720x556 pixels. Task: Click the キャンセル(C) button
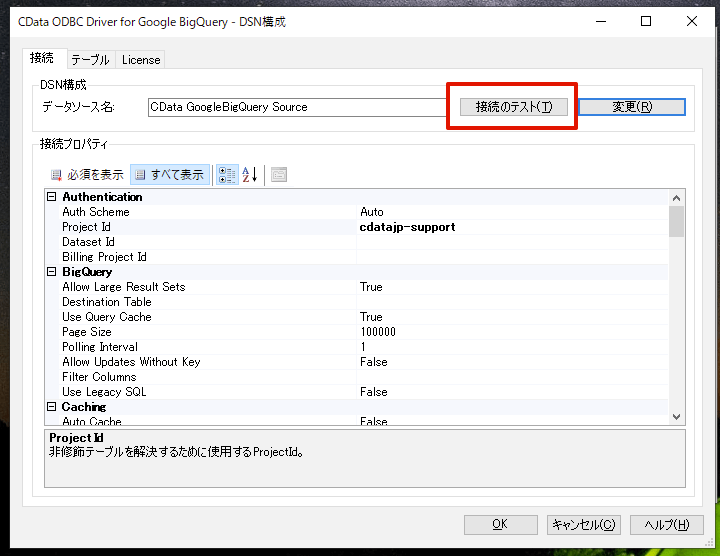point(584,524)
